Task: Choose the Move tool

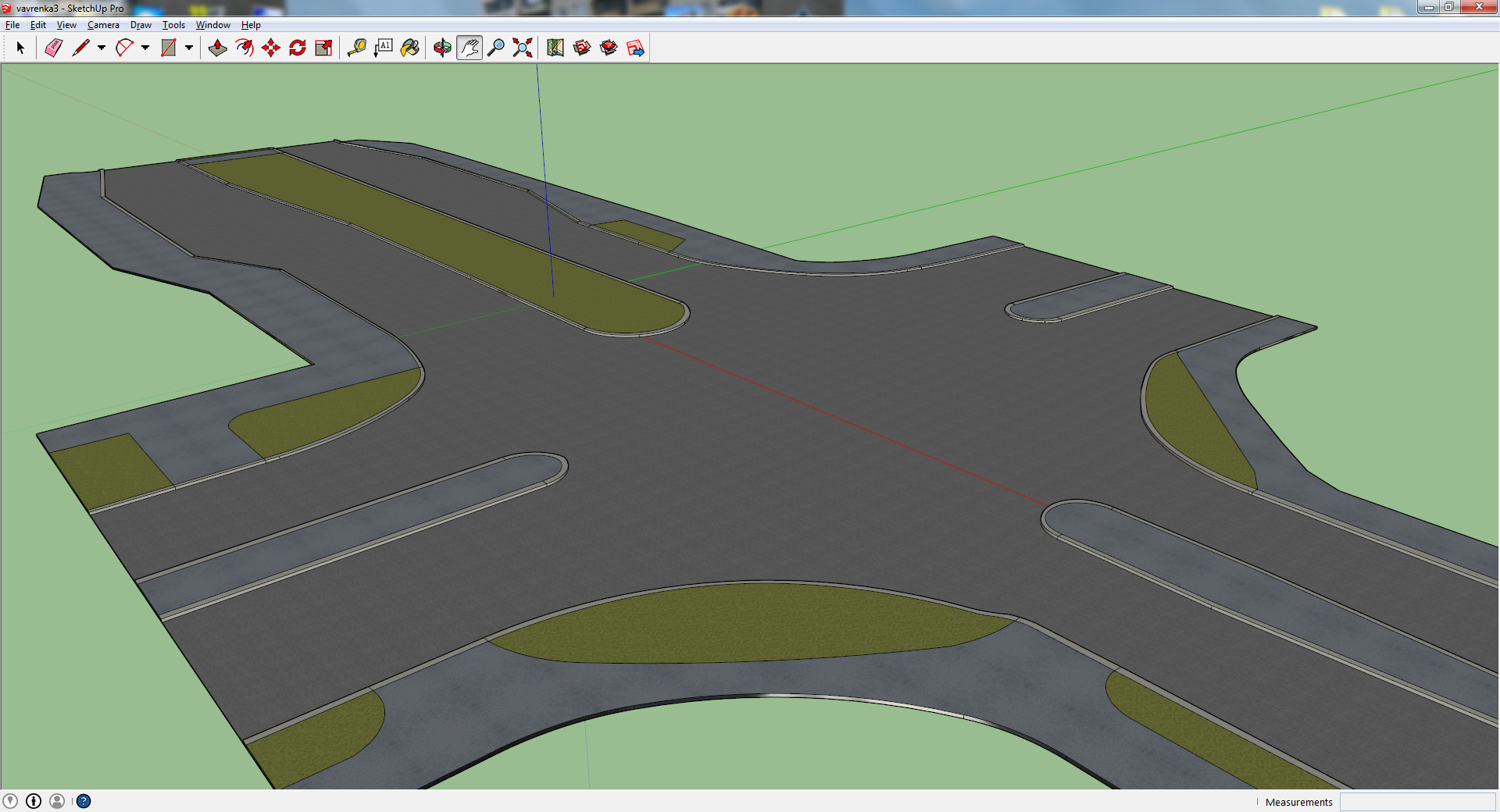Action: click(x=271, y=48)
